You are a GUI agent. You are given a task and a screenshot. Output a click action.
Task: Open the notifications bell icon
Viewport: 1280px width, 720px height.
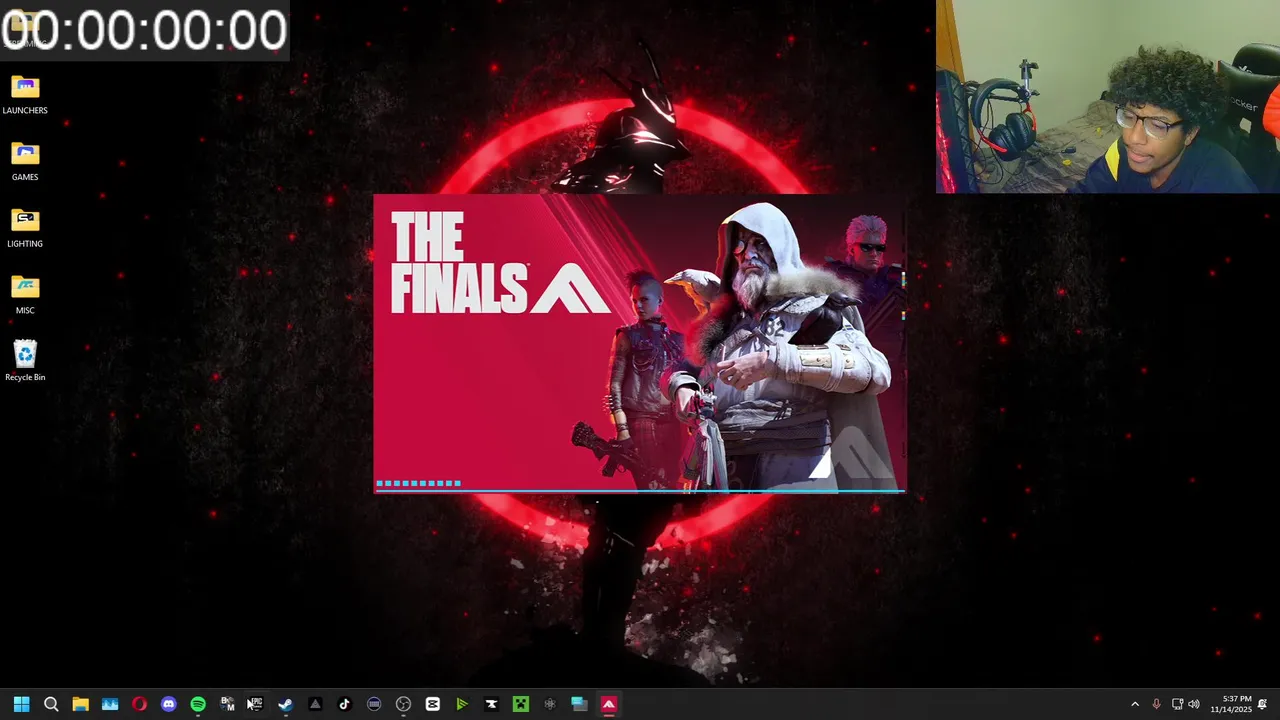tap(1262, 704)
